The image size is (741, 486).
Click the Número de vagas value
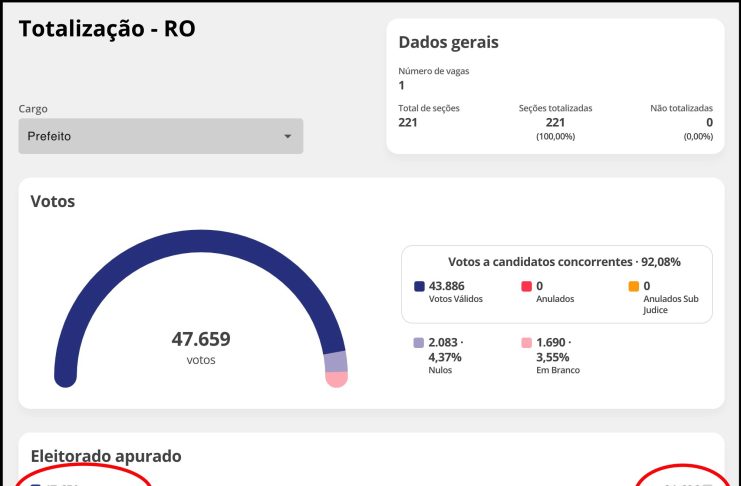click(402, 85)
